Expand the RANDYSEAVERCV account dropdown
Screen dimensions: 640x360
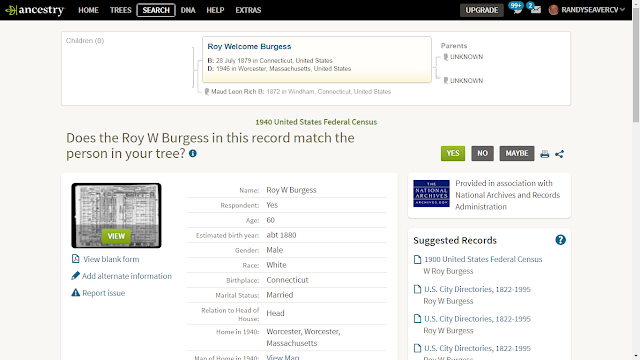coord(593,10)
